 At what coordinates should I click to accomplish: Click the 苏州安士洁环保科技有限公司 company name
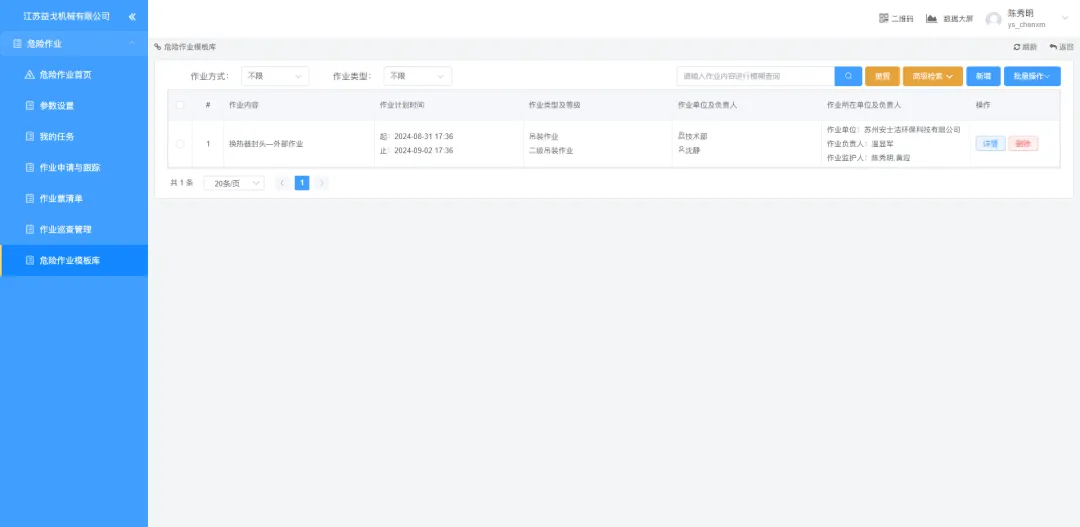[912, 130]
